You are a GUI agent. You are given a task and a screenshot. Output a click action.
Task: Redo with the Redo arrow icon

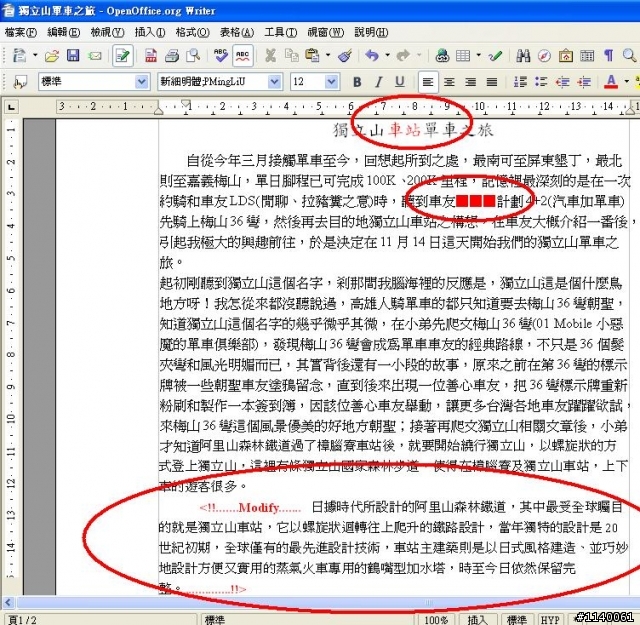[403, 55]
